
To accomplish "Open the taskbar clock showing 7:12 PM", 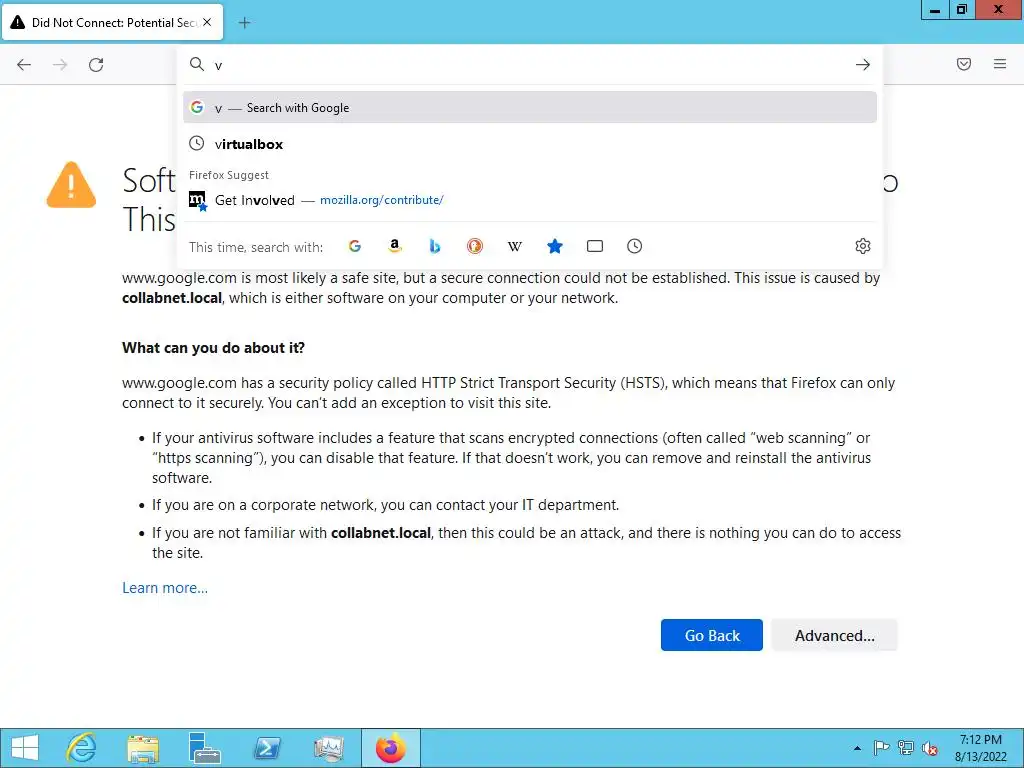I will 980,748.
